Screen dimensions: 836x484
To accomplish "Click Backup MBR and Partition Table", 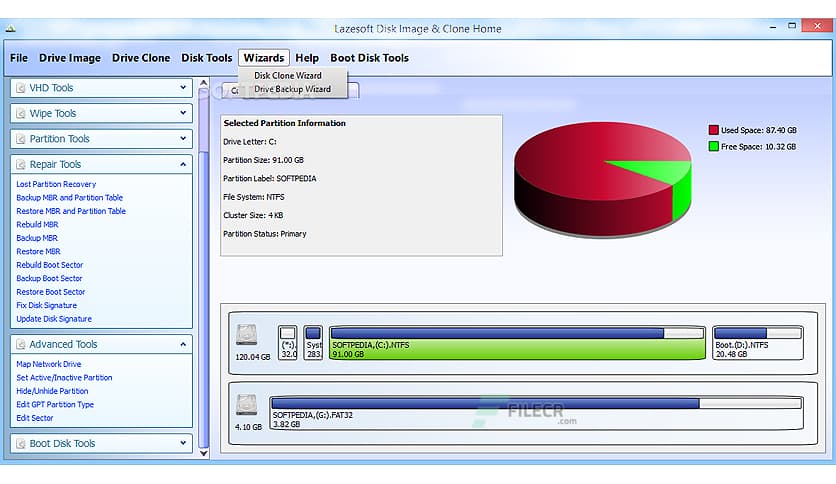I will 69,197.
